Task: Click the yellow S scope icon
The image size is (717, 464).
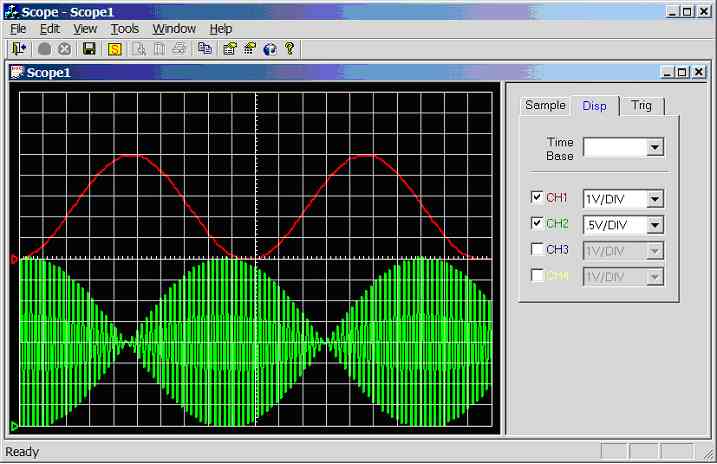Action: 114,48
